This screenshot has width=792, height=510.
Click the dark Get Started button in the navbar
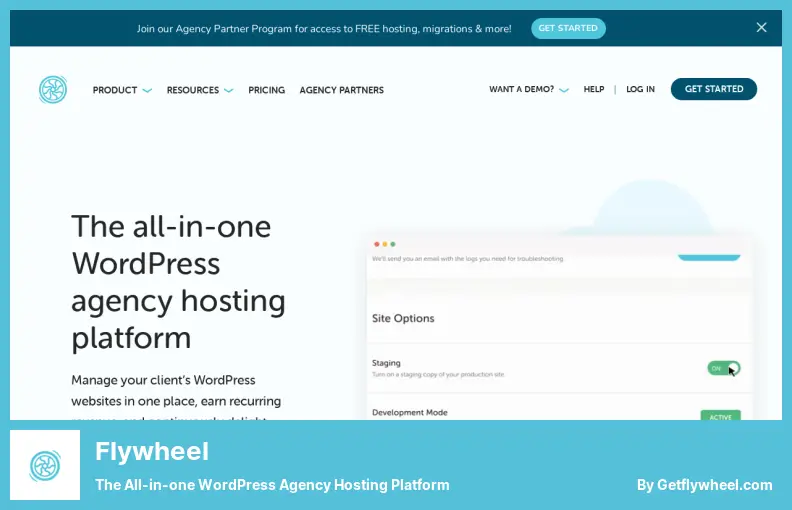pos(714,89)
